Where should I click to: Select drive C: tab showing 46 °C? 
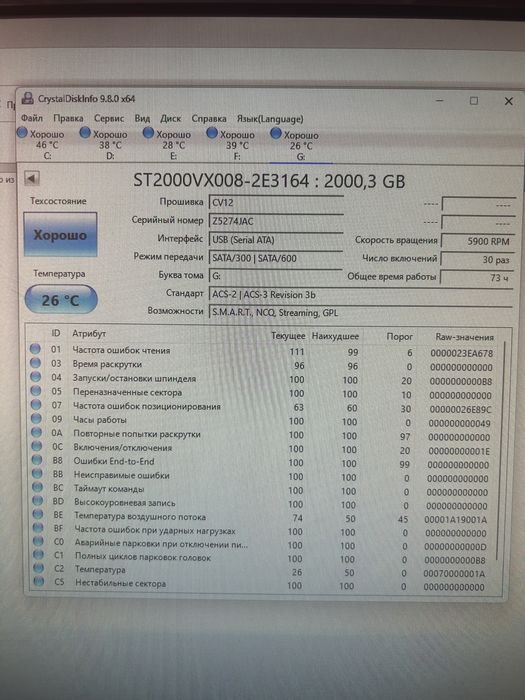click(x=41, y=144)
